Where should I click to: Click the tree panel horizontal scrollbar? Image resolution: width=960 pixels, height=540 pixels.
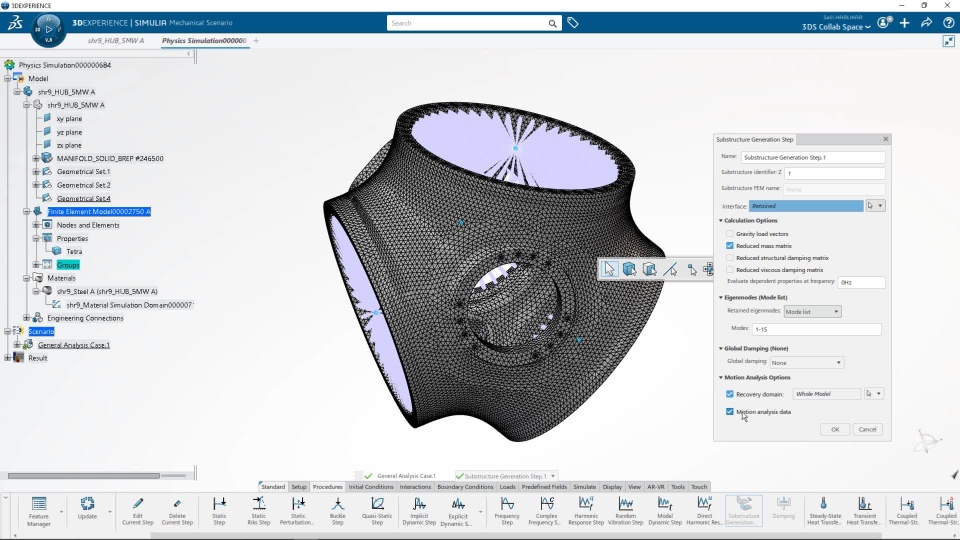tap(84, 475)
